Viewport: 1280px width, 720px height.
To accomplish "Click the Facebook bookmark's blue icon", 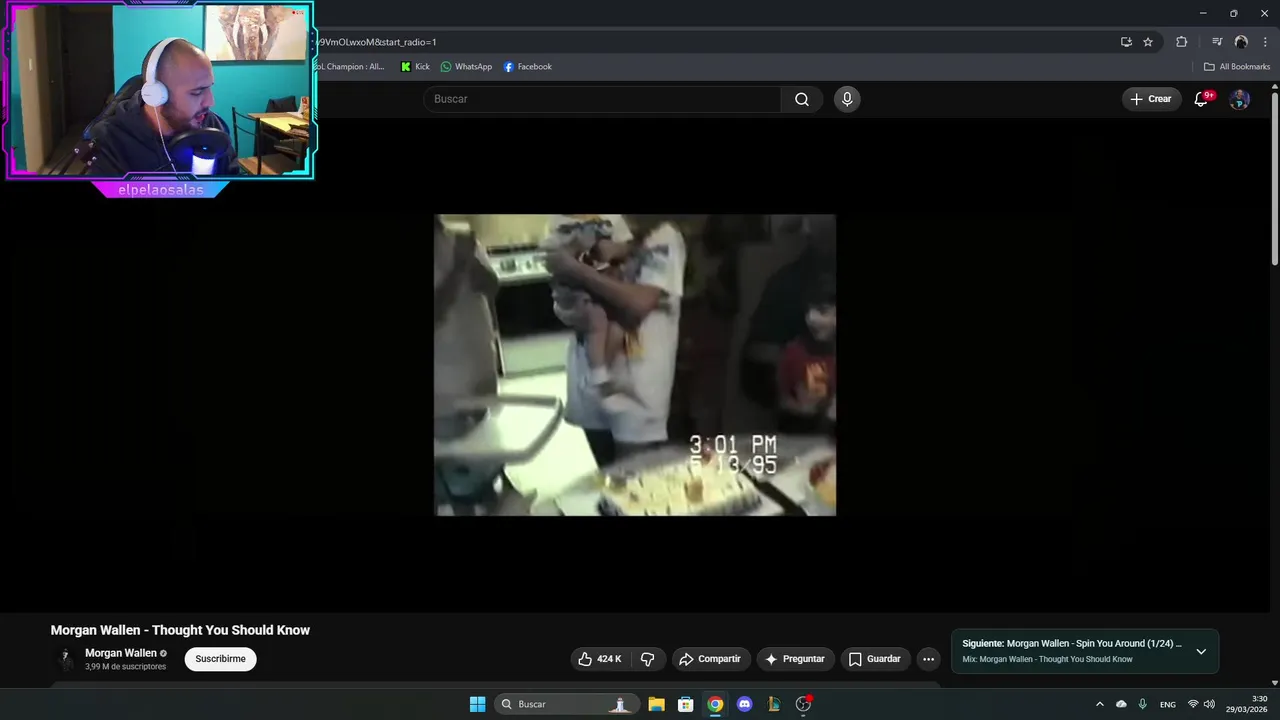I will 509,67.
